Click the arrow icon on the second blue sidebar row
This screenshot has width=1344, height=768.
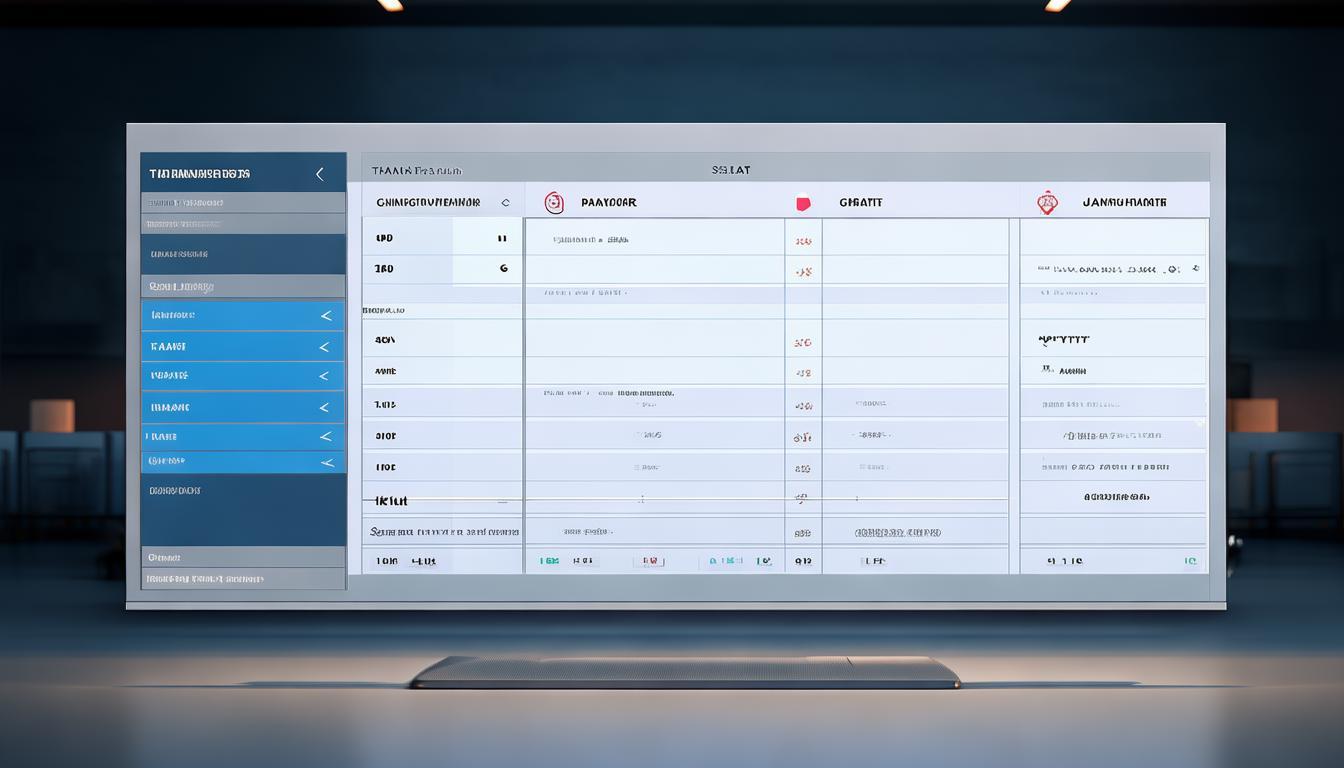[324, 347]
